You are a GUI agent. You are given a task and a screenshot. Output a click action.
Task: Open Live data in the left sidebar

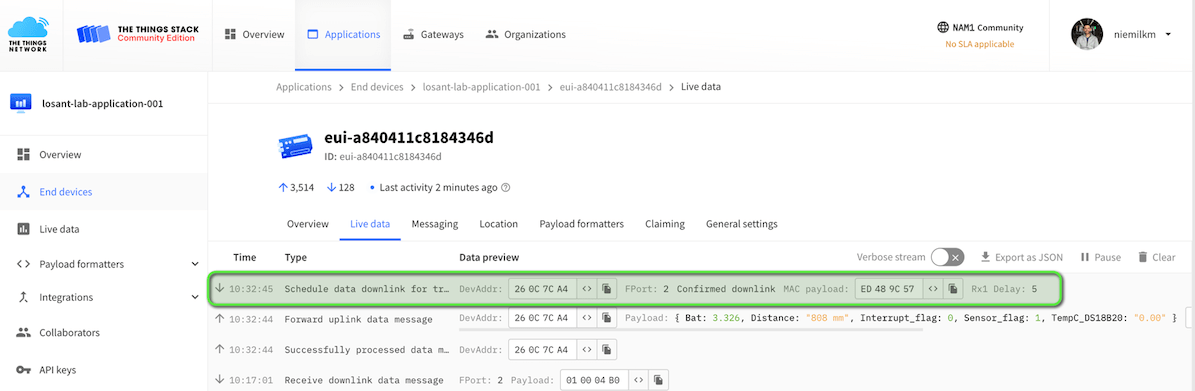pos(104,229)
